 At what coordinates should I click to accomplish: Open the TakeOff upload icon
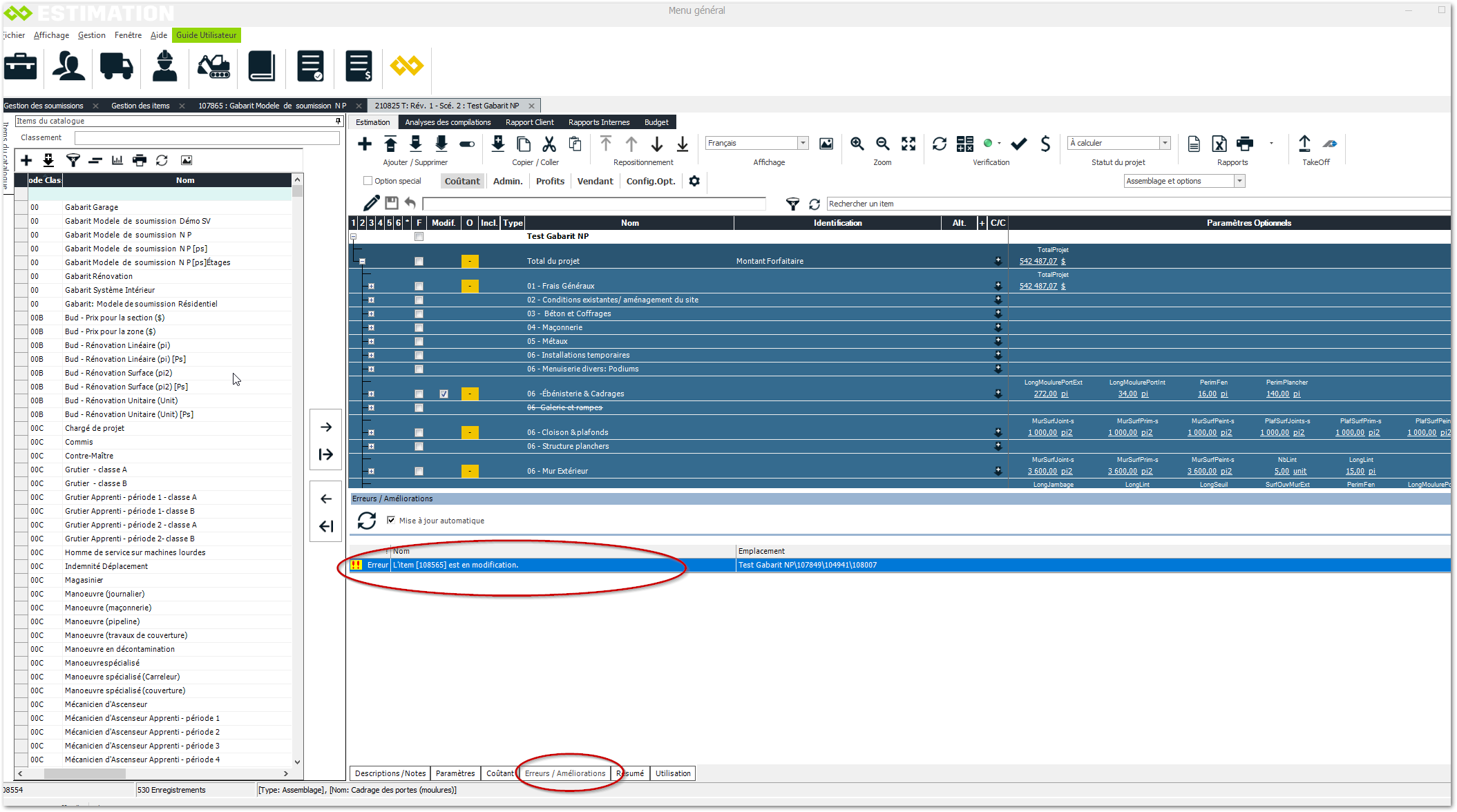pos(1304,144)
